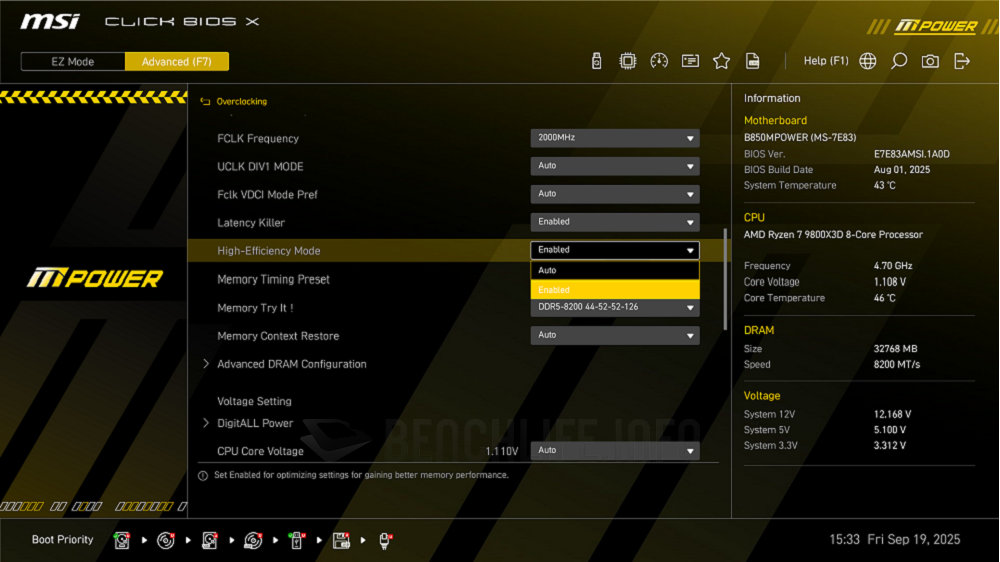This screenshot has height=562, width=1000.
Task: Select the USB key boot device icon
Action: pyautogui.click(x=297, y=540)
